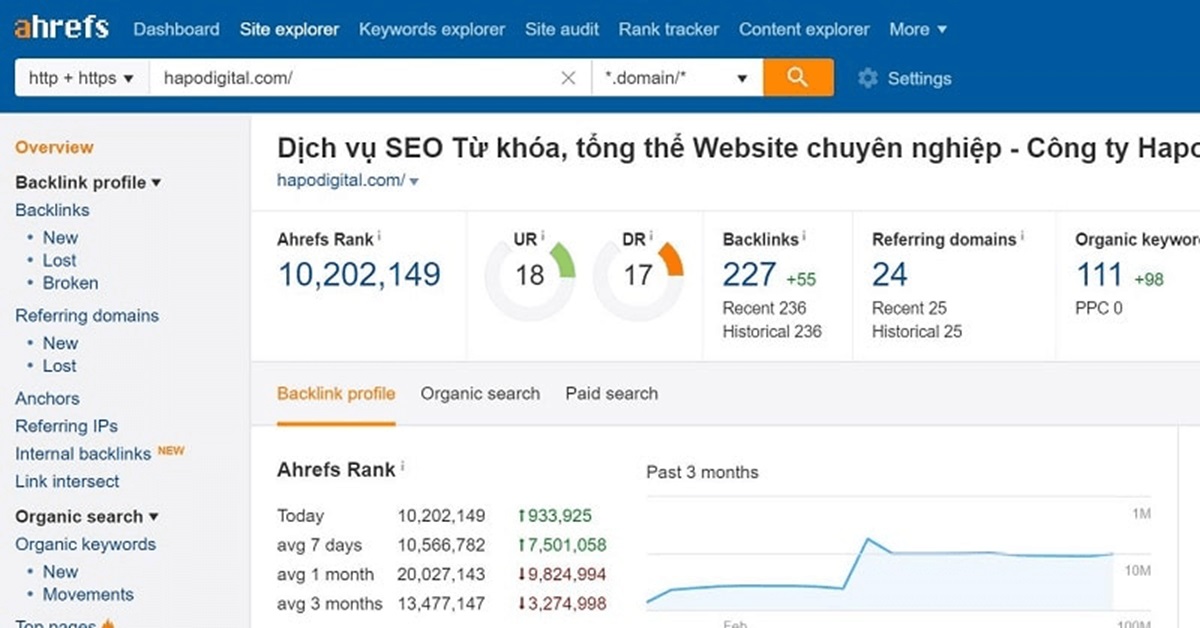Viewport: 1200px width, 628px height.
Task: Open the http + https protocol dropdown
Action: click(x=82, y=78)
